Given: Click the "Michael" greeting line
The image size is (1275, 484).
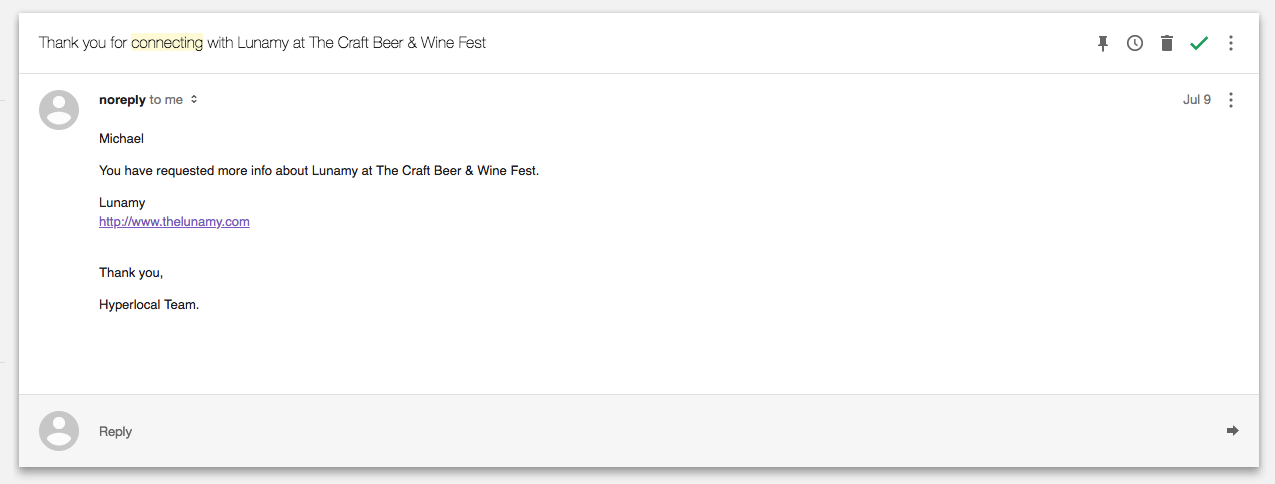Looking at the screenshot, I should click(121, 139).
